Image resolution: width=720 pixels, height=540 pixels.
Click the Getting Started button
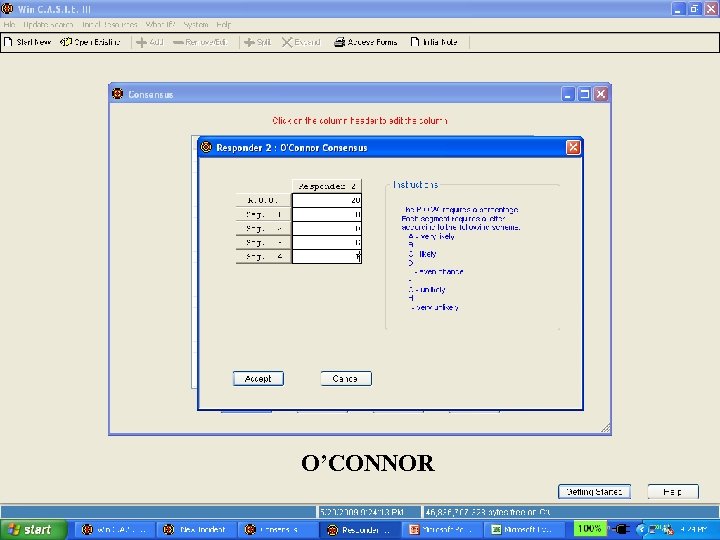point(594,491)
